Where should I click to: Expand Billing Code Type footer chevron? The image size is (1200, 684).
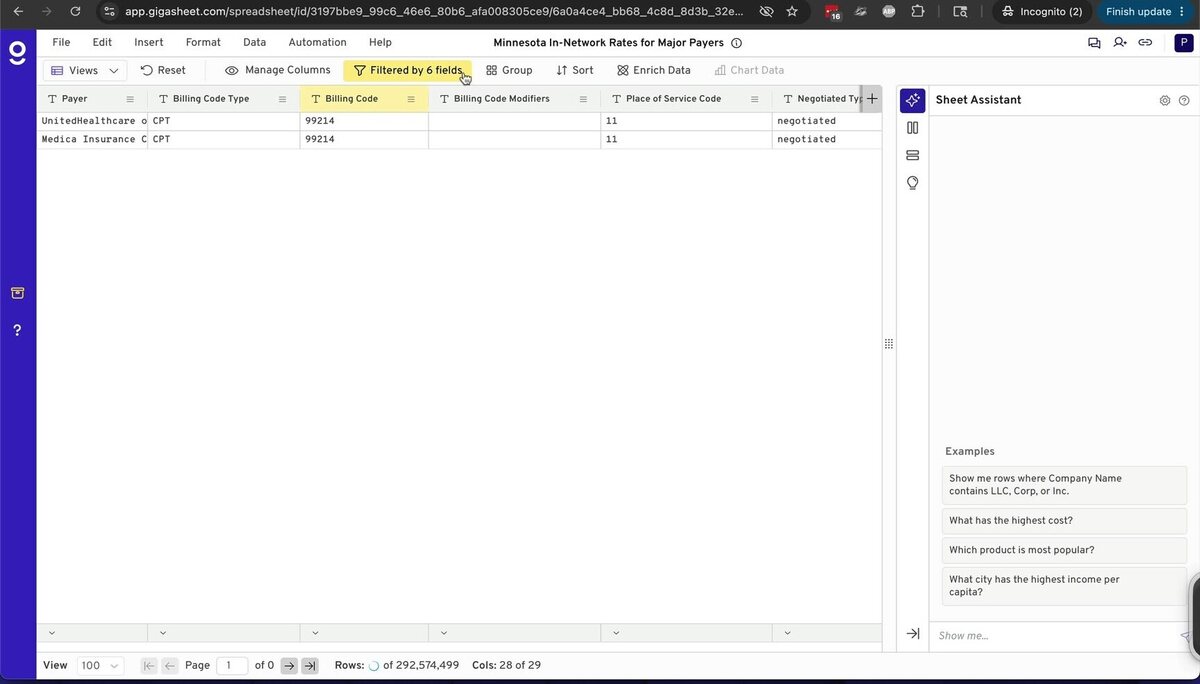tap(163, 633)
